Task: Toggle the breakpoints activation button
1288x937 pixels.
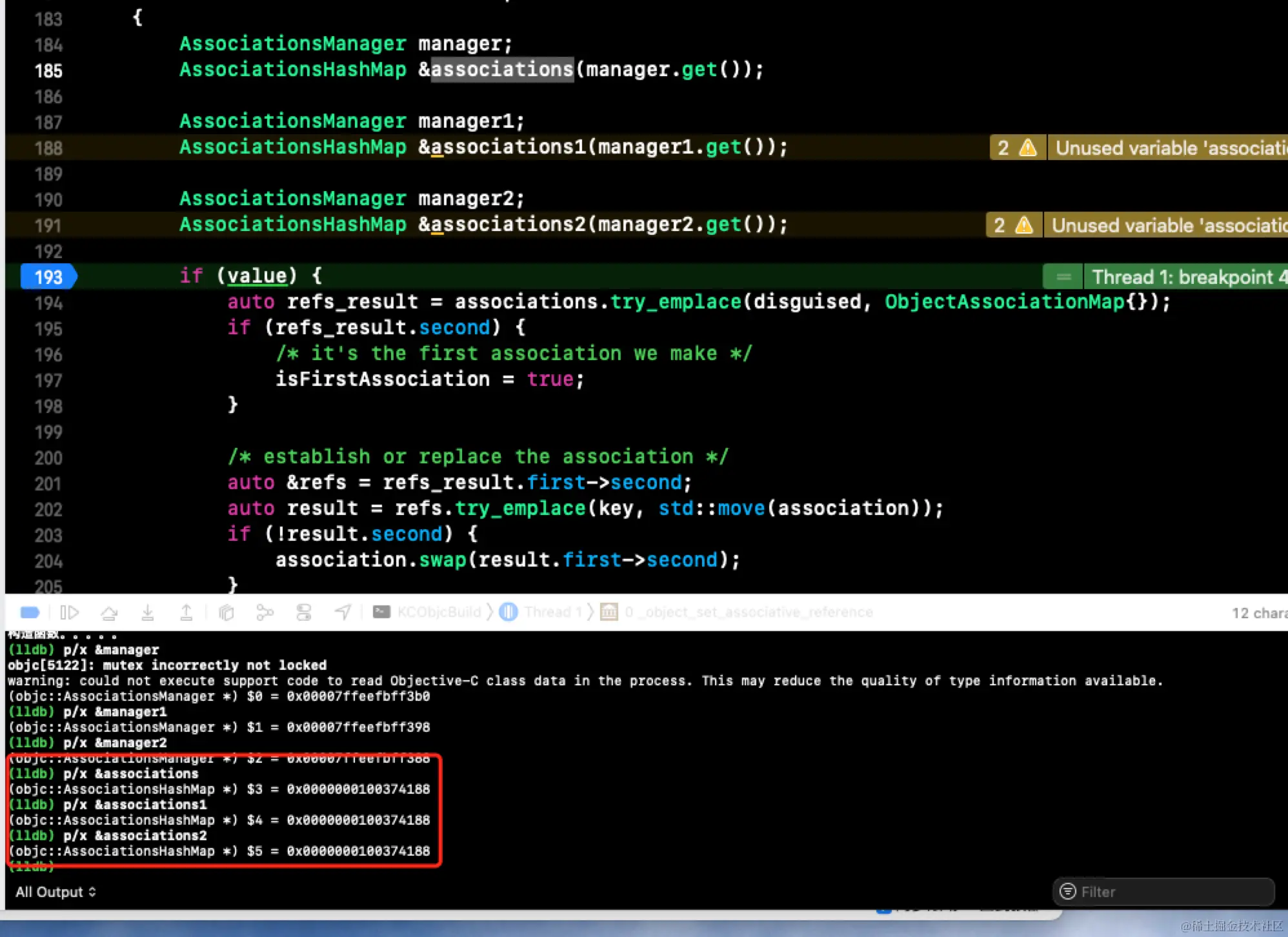Action: point(30,612)
